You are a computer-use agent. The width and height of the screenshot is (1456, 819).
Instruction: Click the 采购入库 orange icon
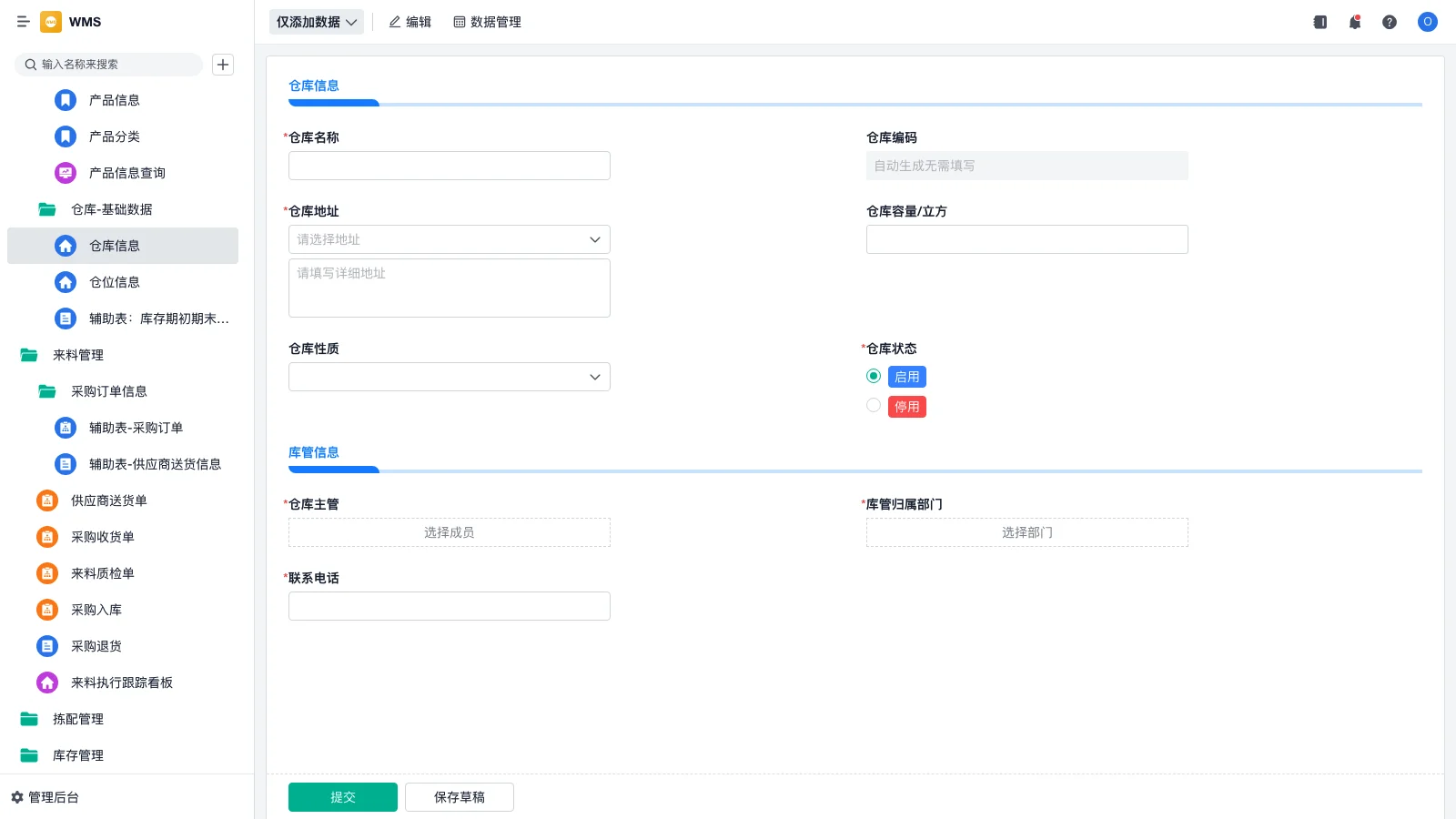point(47,610)
